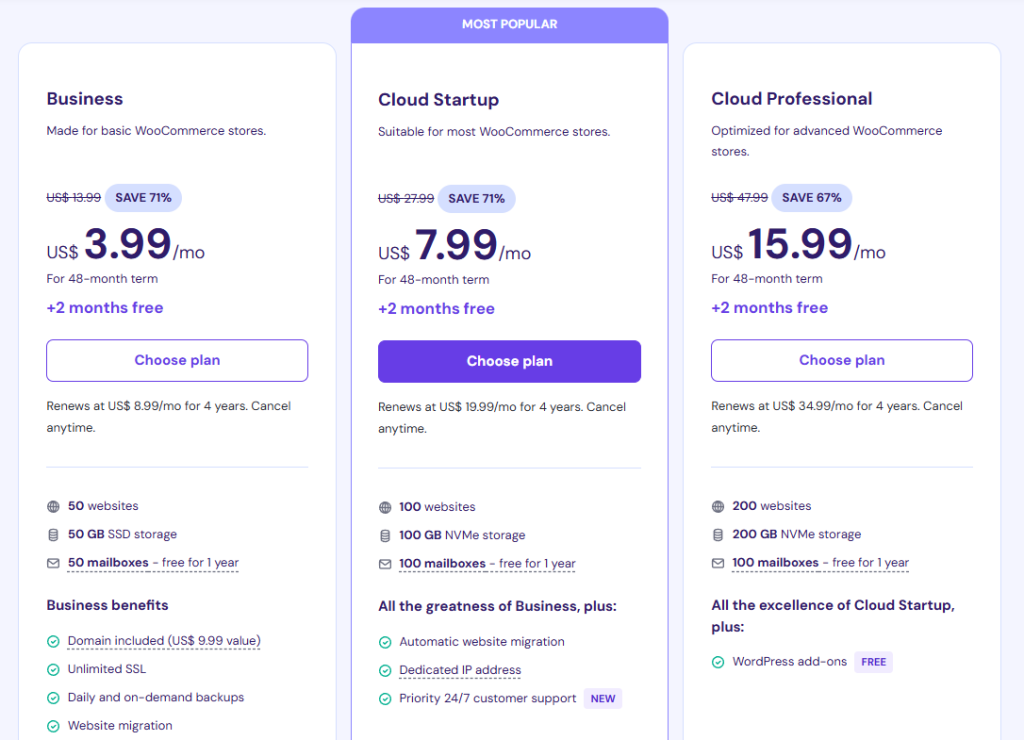Click 'WordPress add-ons' feature text
The image size is (1024, 740).
tap(790, 662)
